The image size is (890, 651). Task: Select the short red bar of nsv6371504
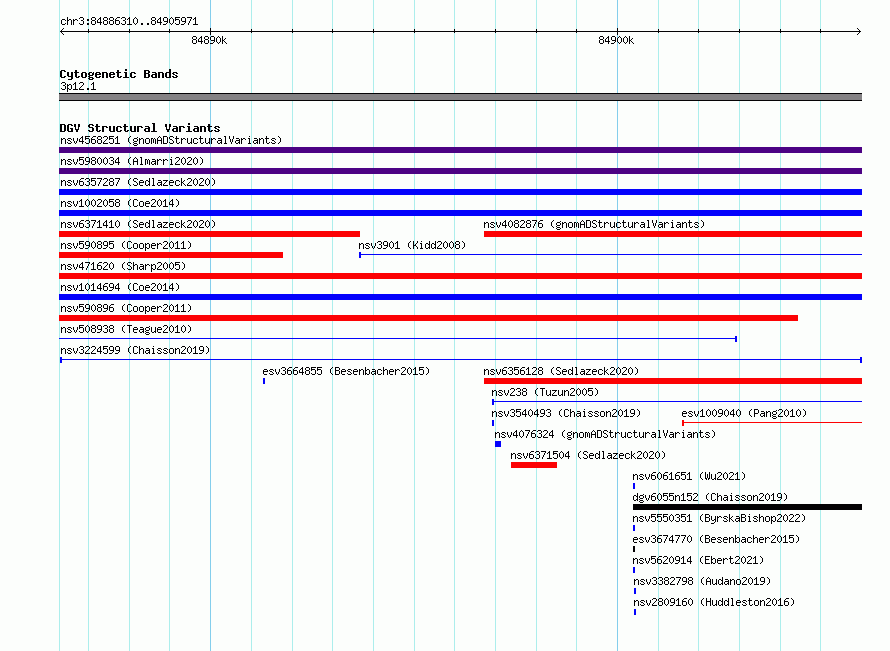pos(534,465)
